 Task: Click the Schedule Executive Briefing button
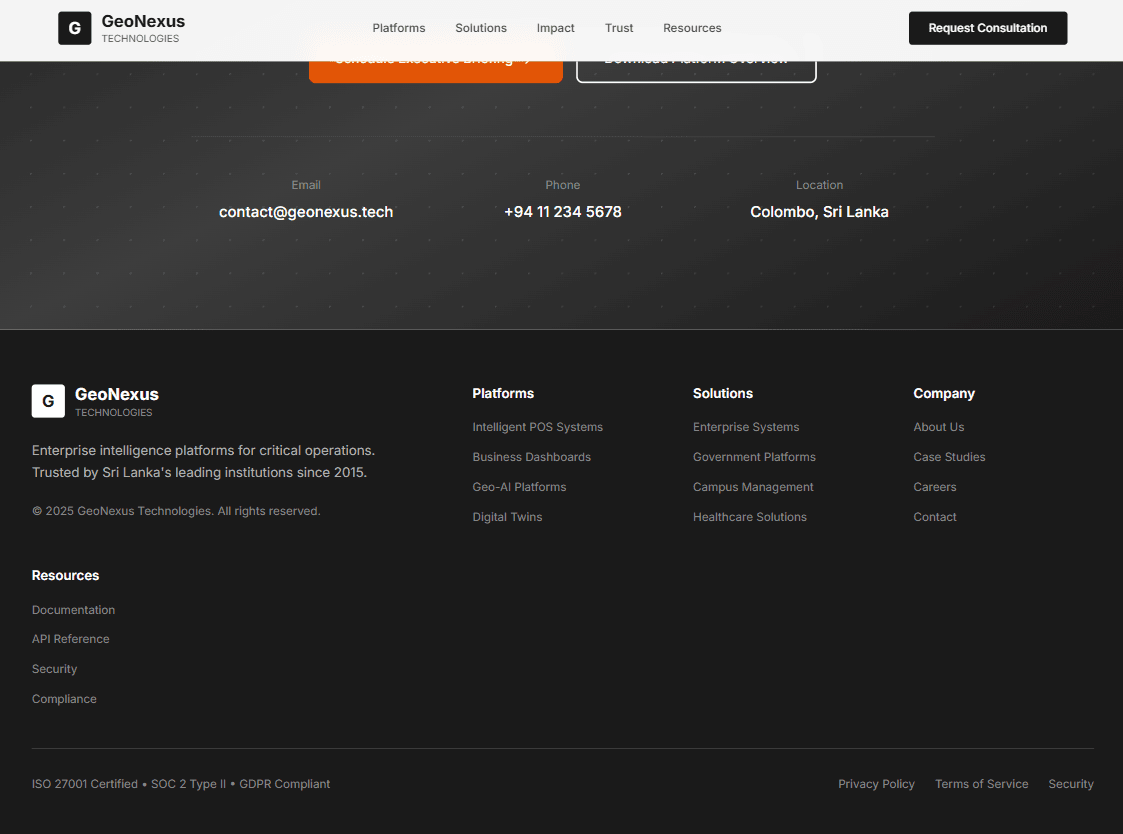[x=435, y=58]
